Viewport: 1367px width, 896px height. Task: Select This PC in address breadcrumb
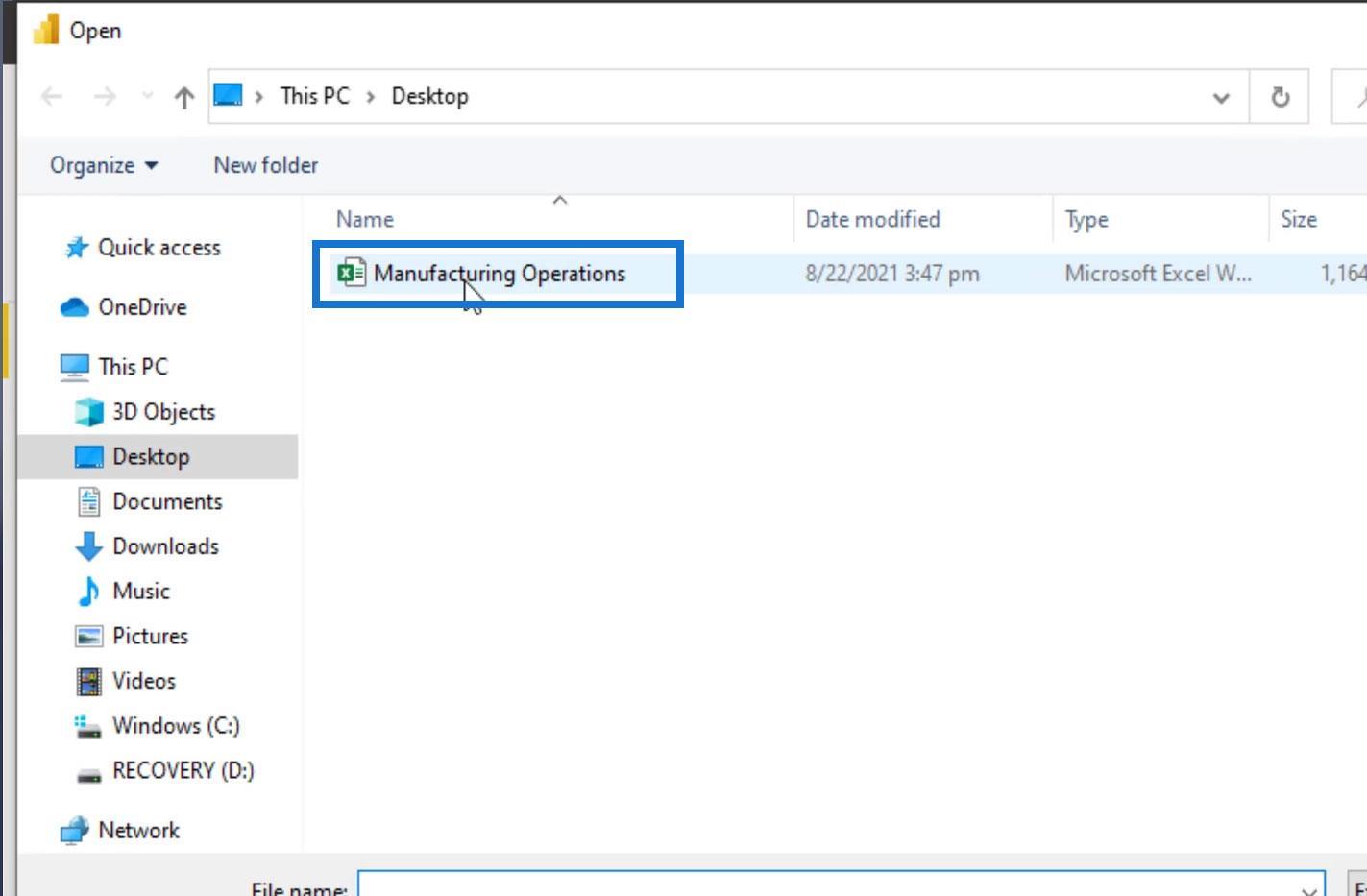pyautogui.click(x=314, y=96)
